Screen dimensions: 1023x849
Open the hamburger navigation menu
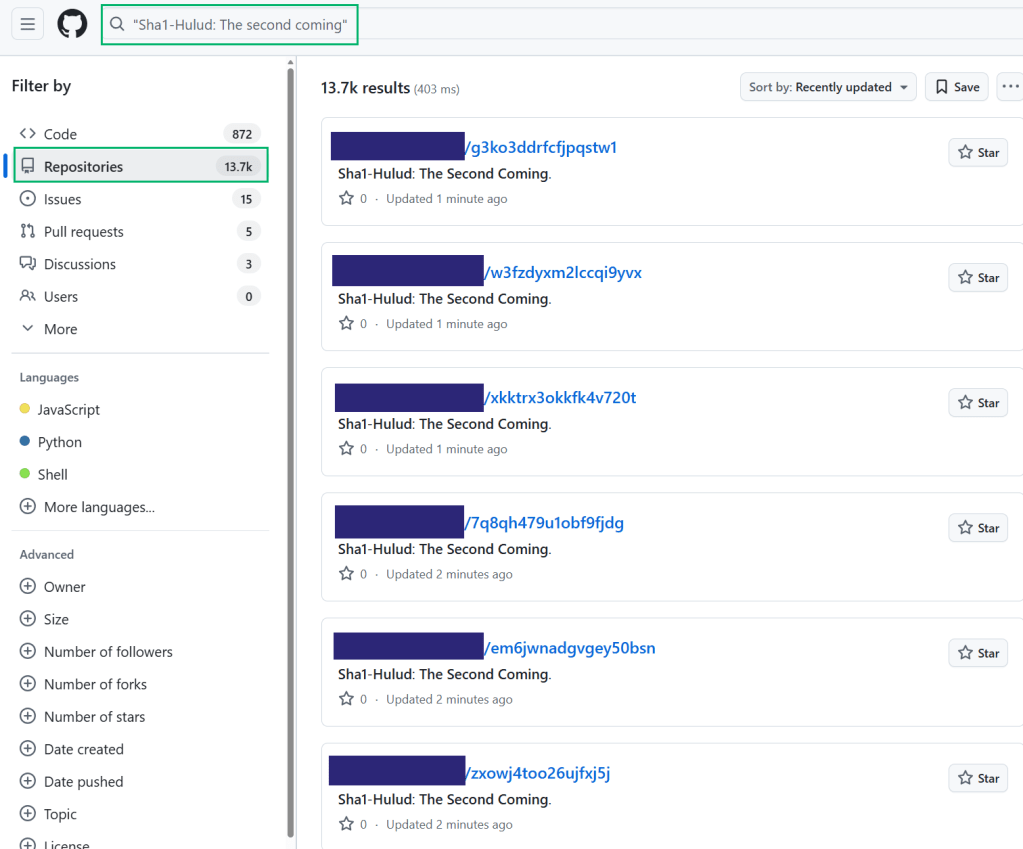pos(28,24)
